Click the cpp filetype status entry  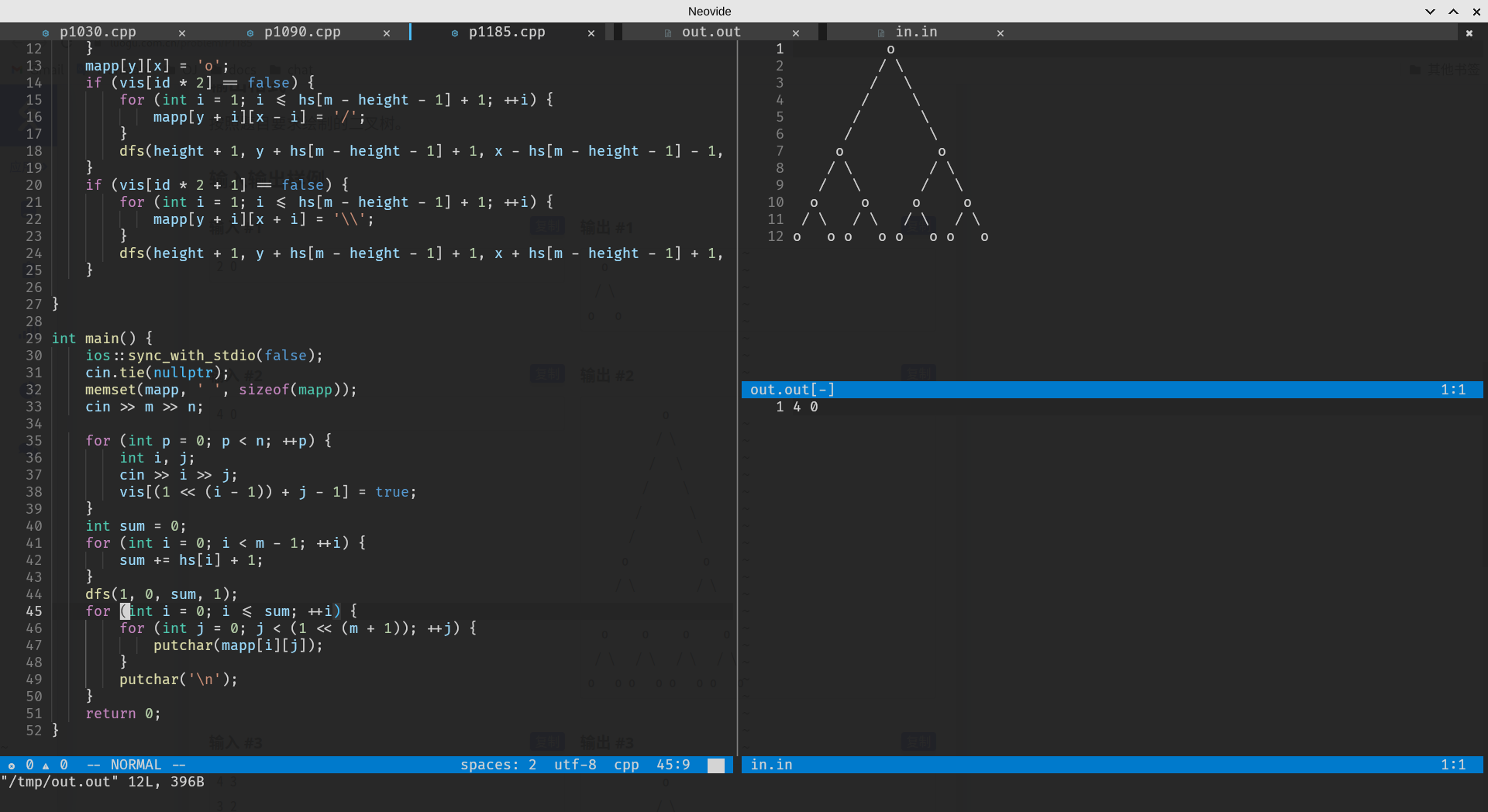coord(626,765)
